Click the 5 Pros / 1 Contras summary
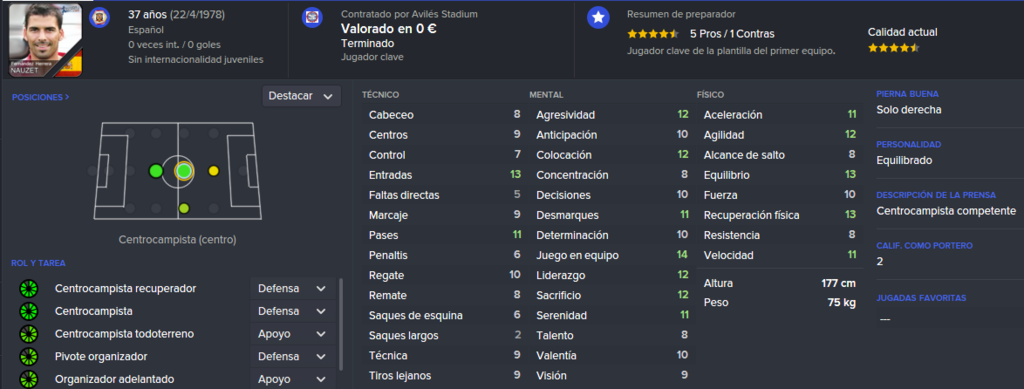Screen dimensions: 1024x389 pos(732,34)
